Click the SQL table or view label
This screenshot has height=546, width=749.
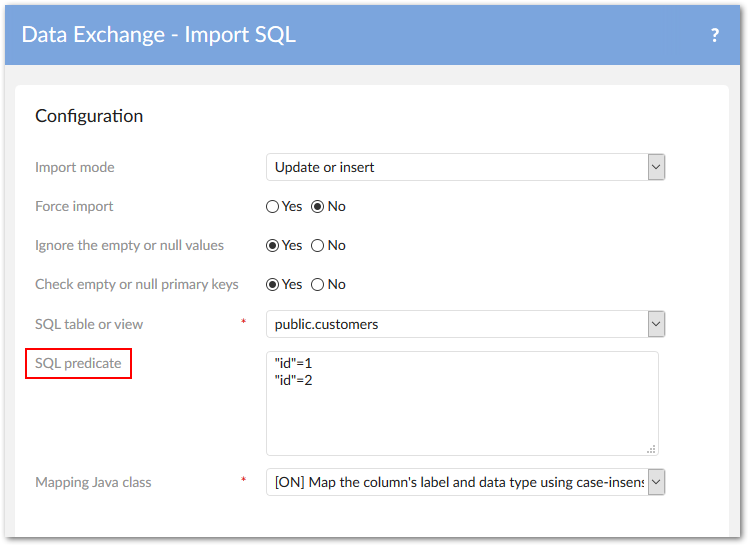(x=89, y=324)
